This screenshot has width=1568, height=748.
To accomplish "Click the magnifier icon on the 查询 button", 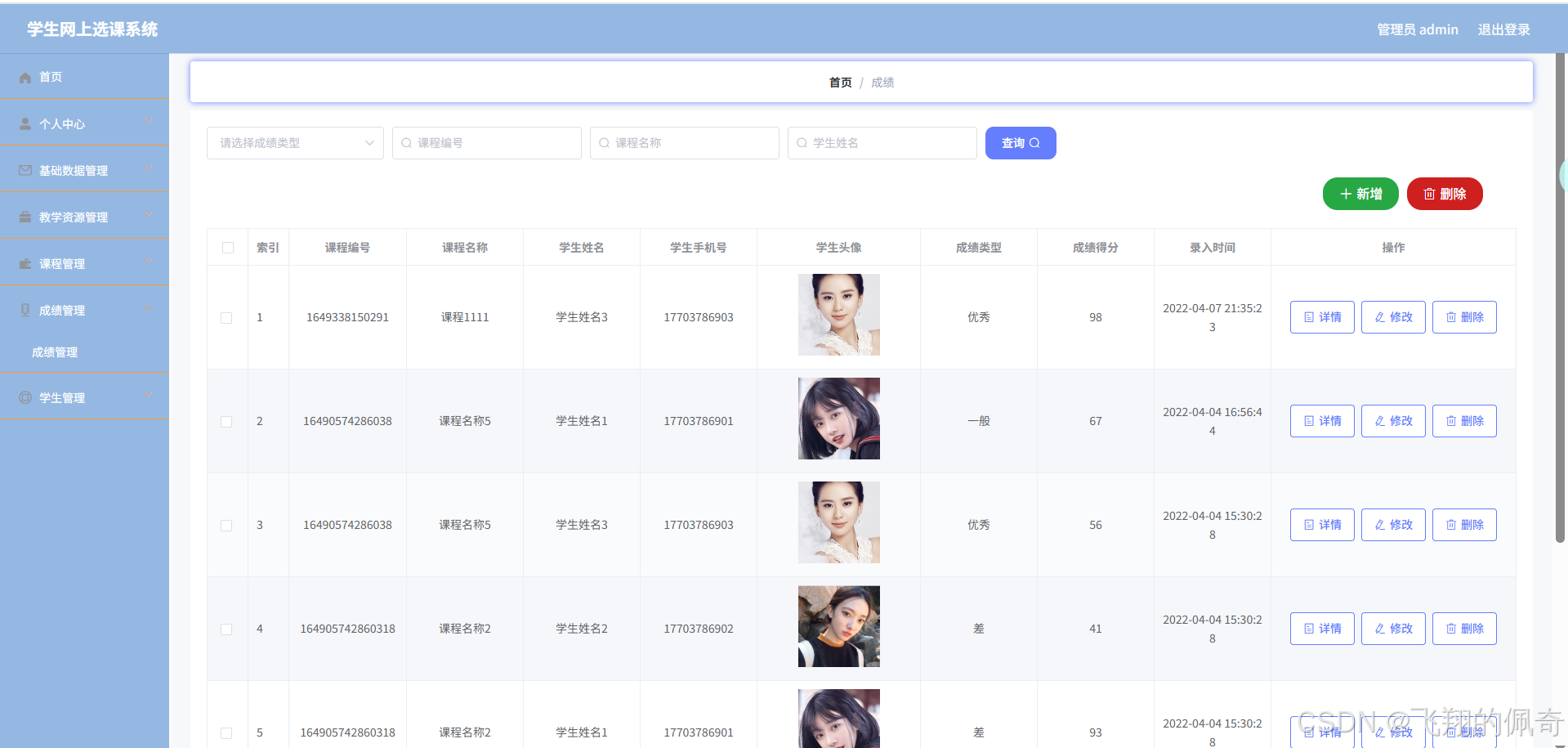I will coord(1034,143).
